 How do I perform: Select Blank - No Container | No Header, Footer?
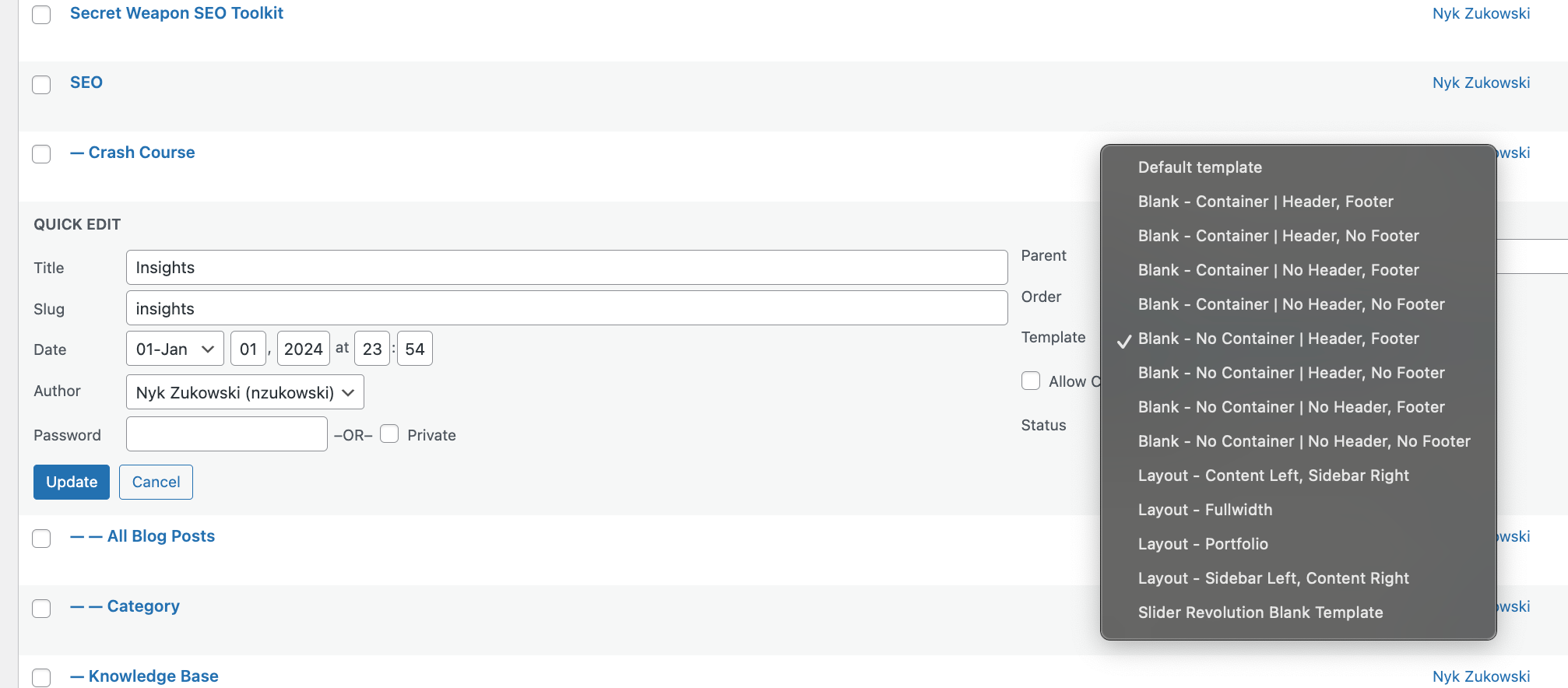pos(1299,407)
